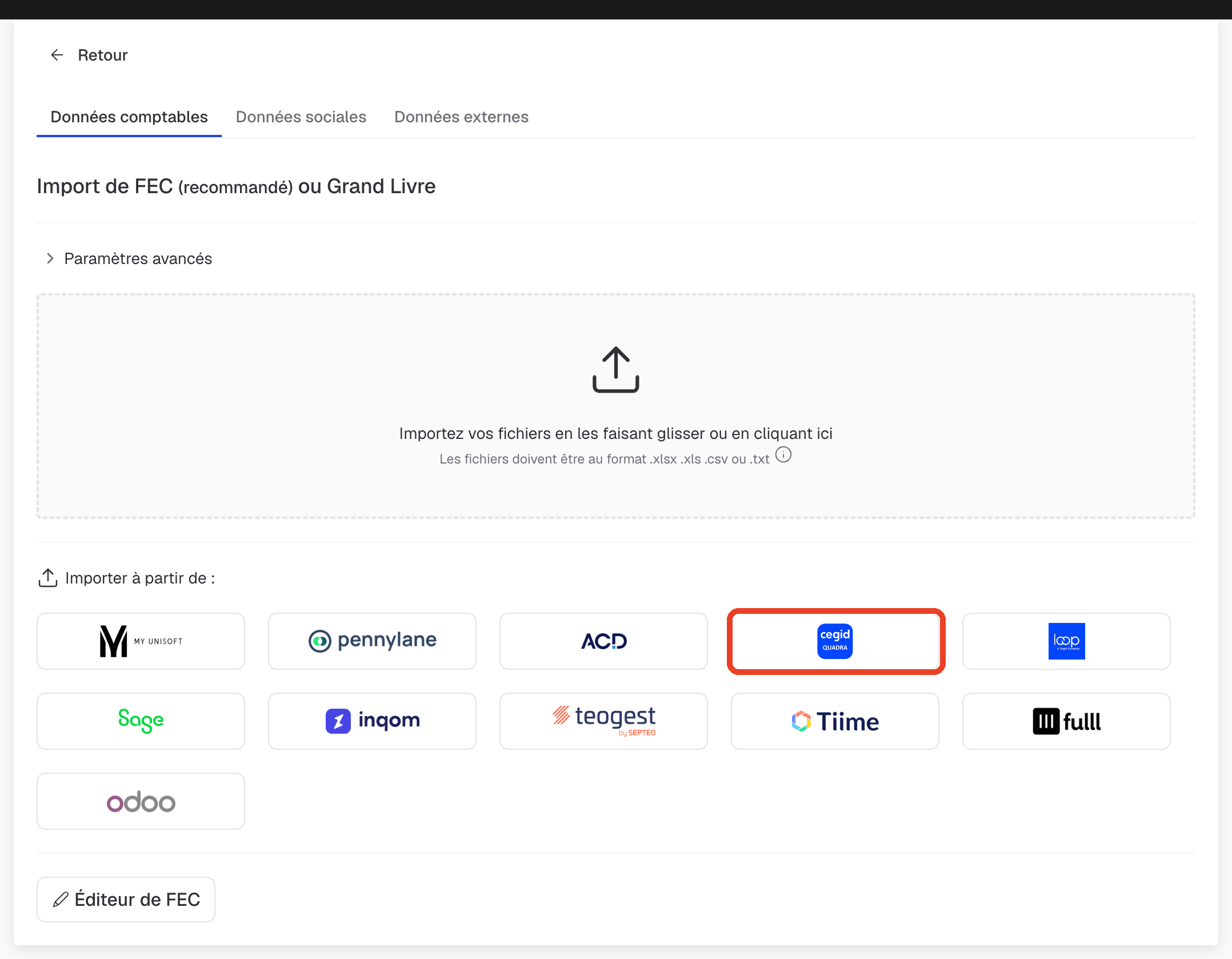Import from ACD

[x=603, y=641]
